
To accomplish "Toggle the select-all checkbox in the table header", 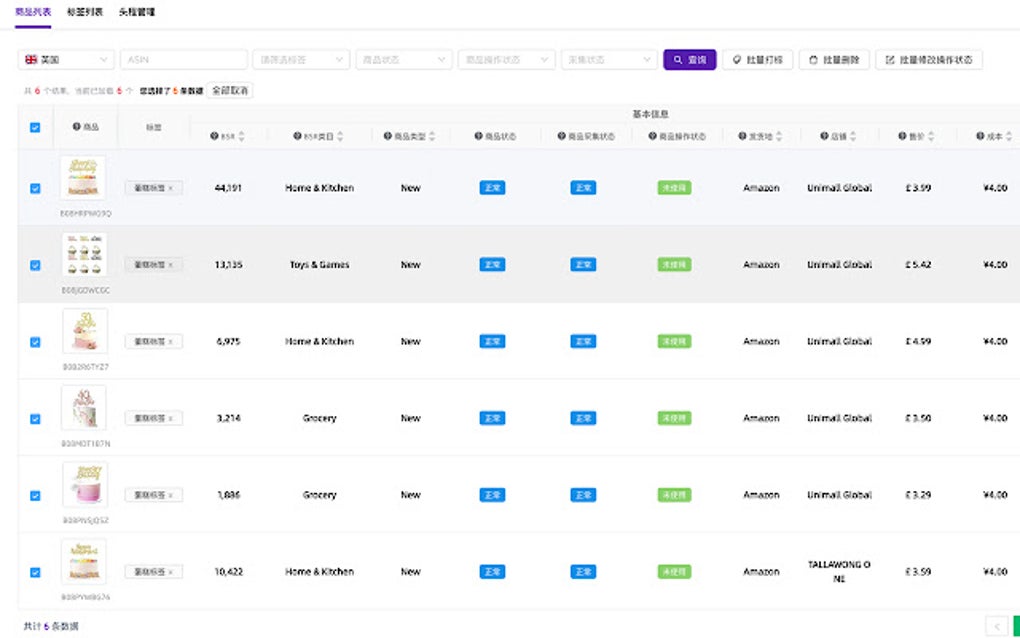I will [x=35, y=127].
